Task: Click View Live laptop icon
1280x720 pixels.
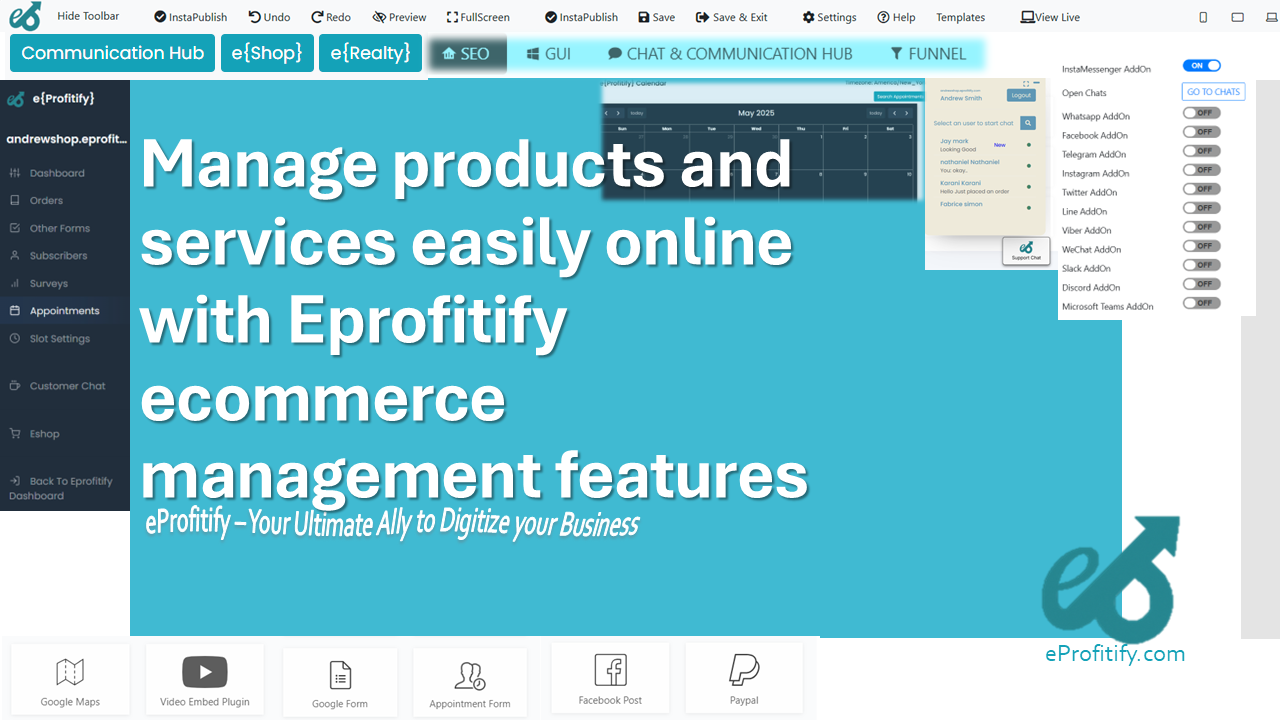Action: [x=1027, y=17]
